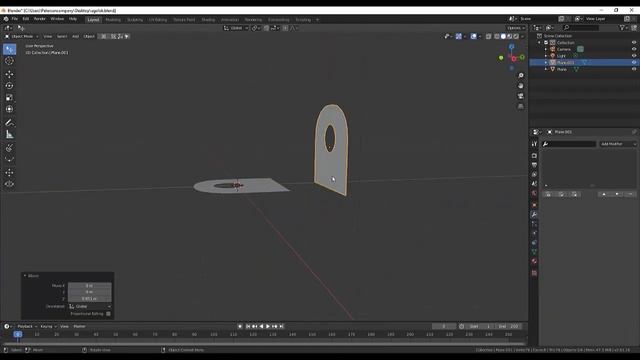Expand the Camera item in outliner

point(546,49)
